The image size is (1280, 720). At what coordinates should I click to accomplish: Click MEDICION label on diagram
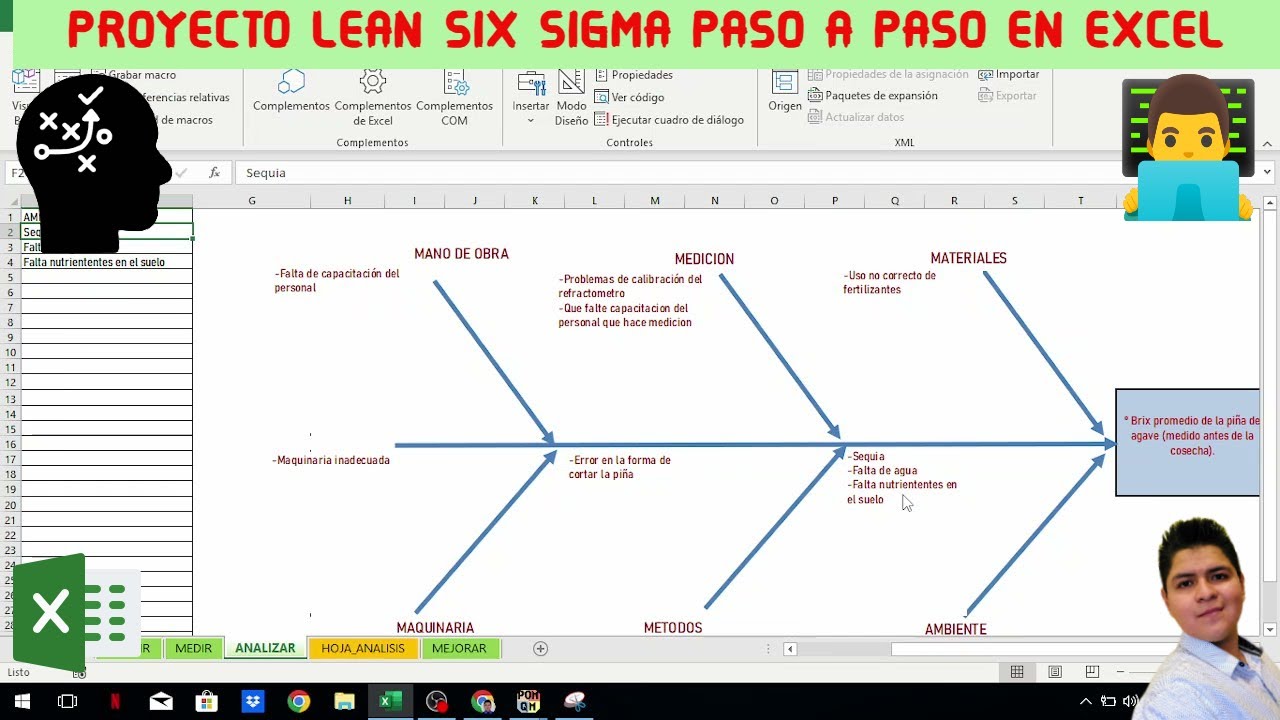704,259
